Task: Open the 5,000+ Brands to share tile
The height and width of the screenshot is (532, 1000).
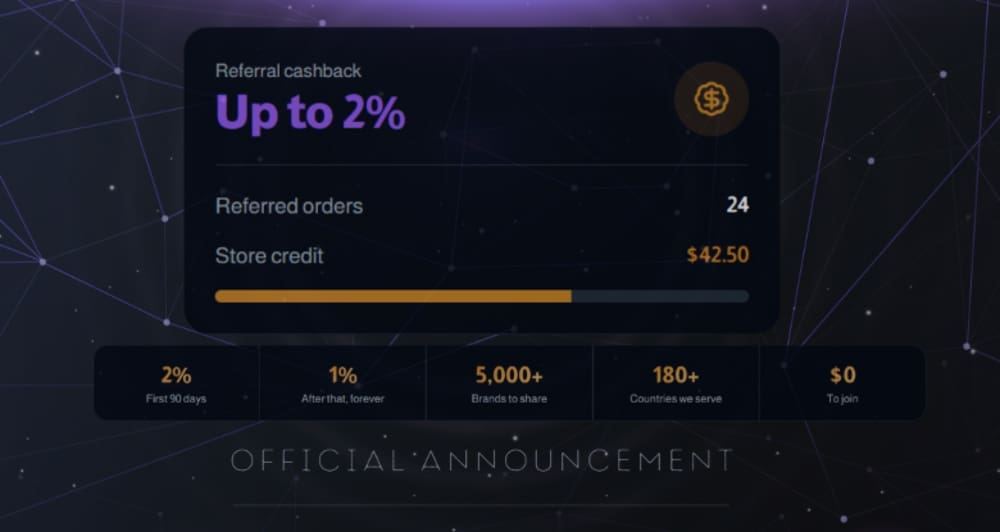Action: click(x=510, y=383)
